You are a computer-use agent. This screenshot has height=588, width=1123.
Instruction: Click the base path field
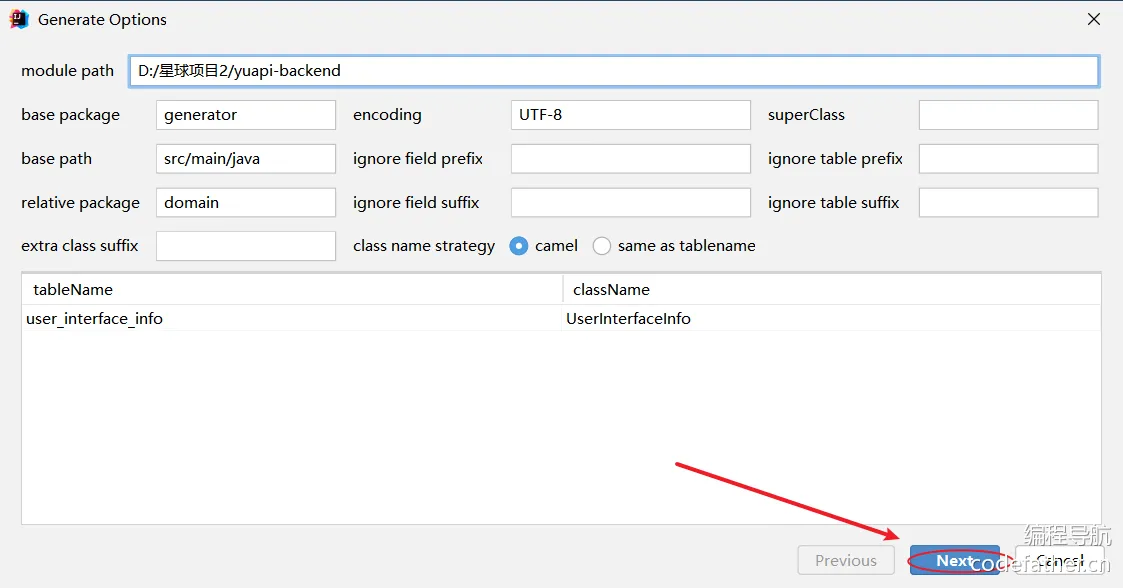tap(246, 158)
